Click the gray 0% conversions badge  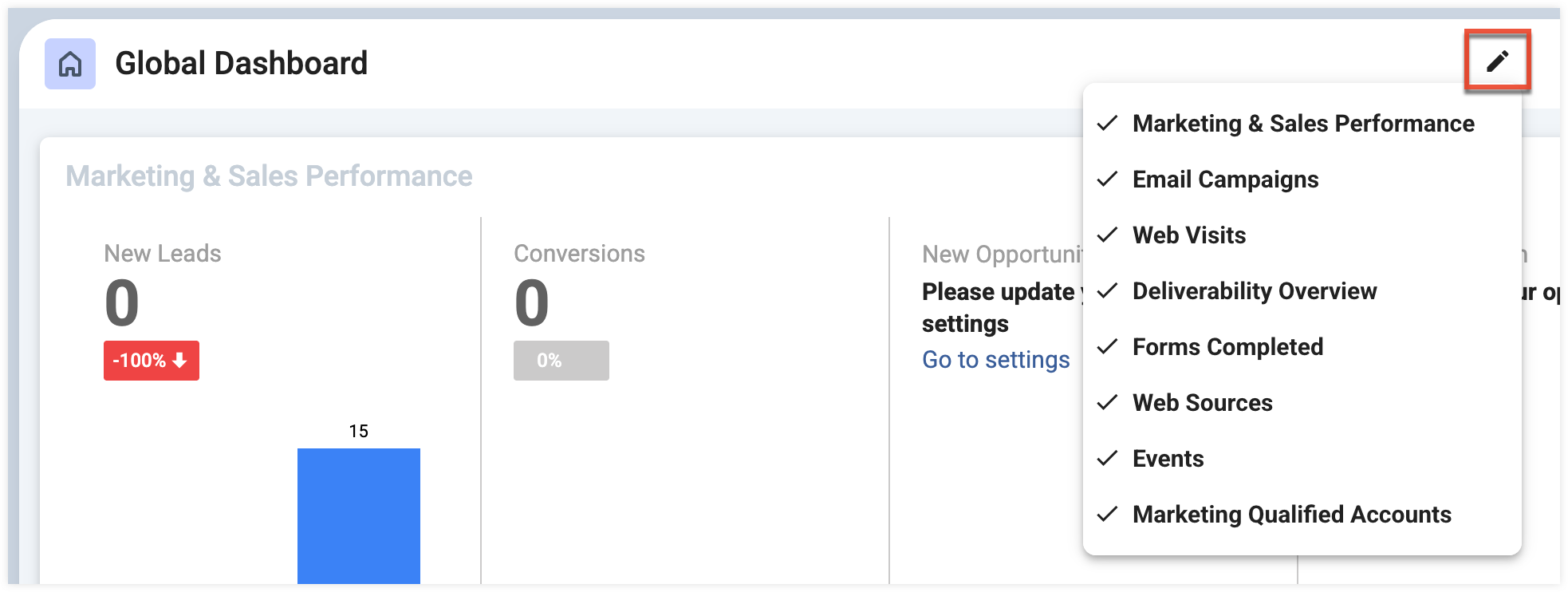pyautogui.click(x=561, y=361)
